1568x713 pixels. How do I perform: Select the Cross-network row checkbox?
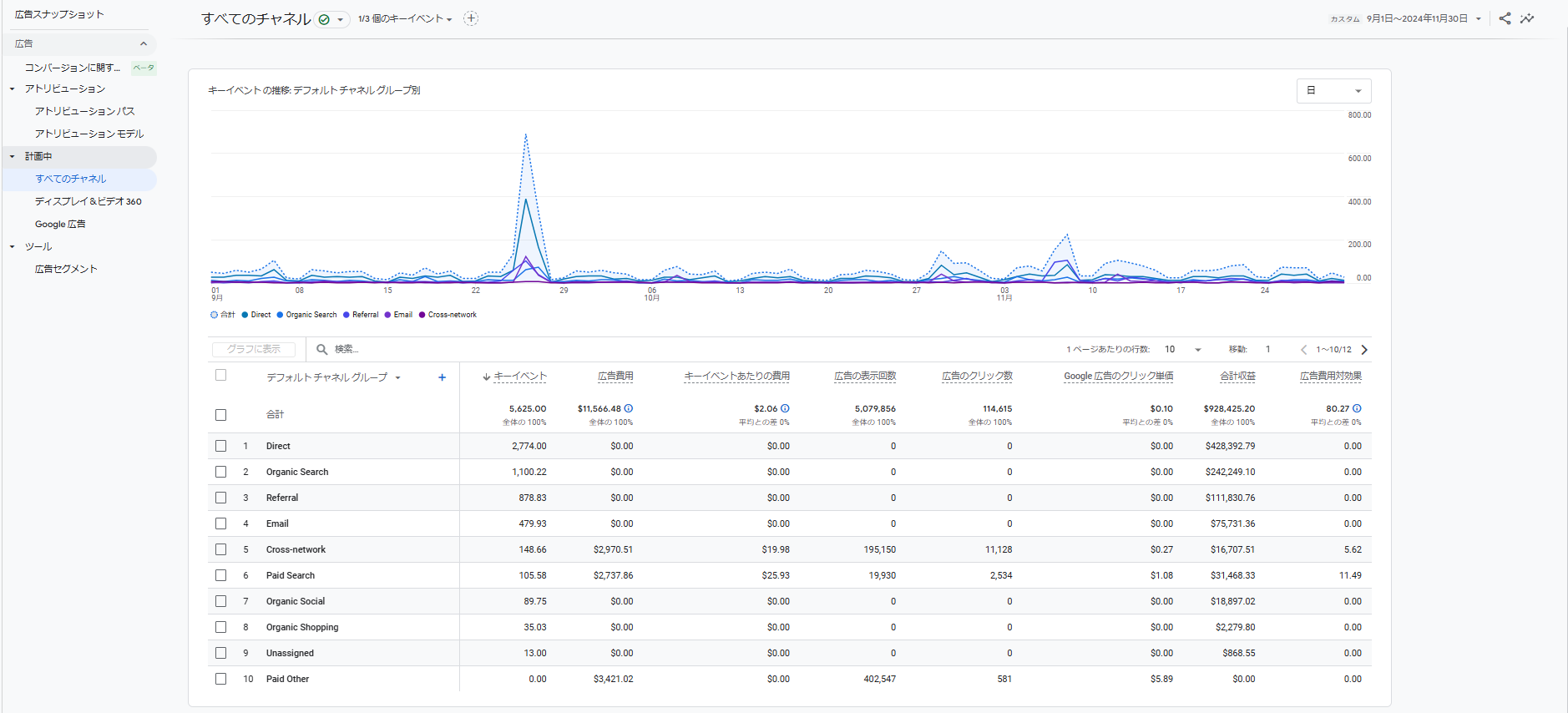coord(220,549)
